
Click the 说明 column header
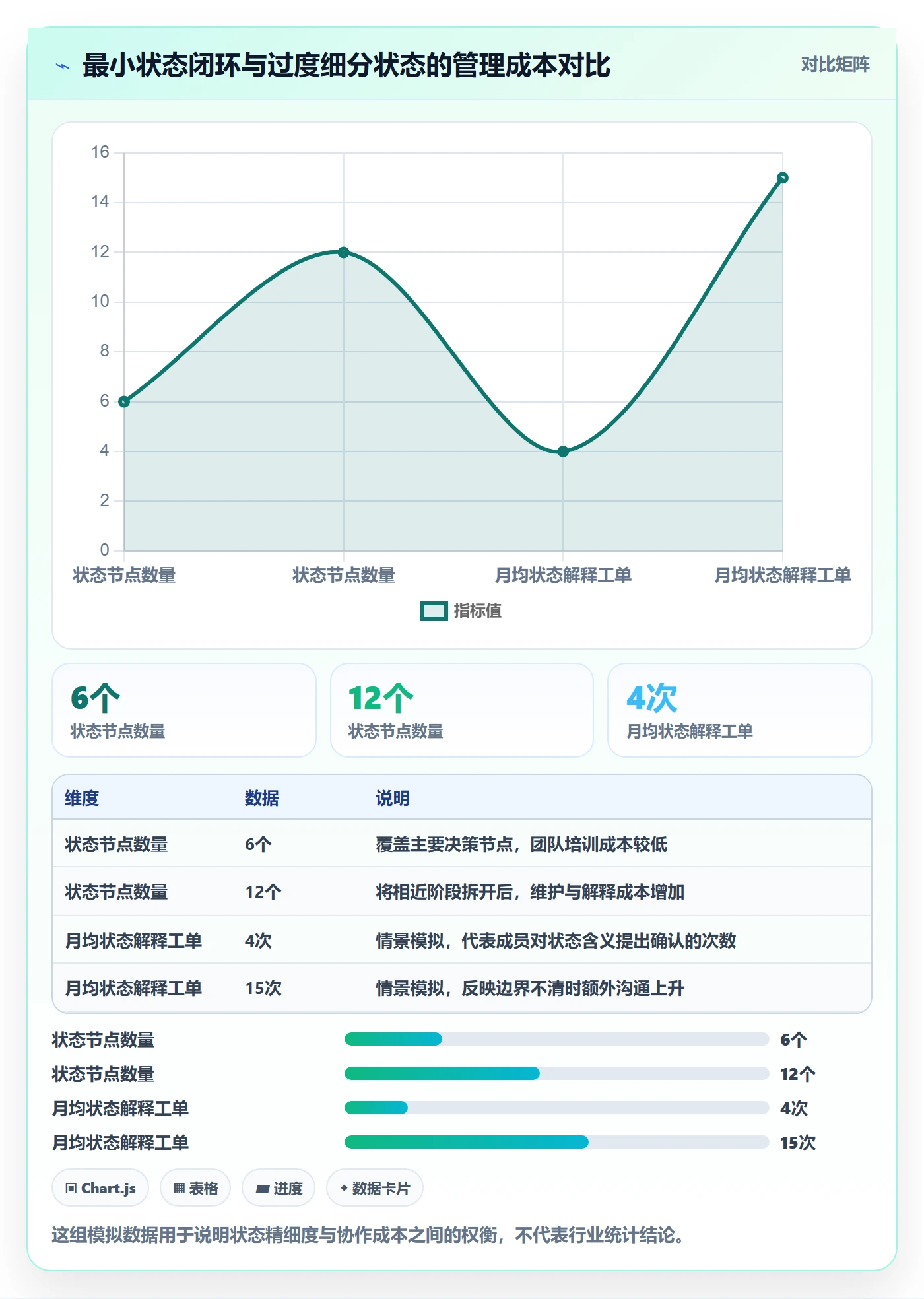[393, 799]
